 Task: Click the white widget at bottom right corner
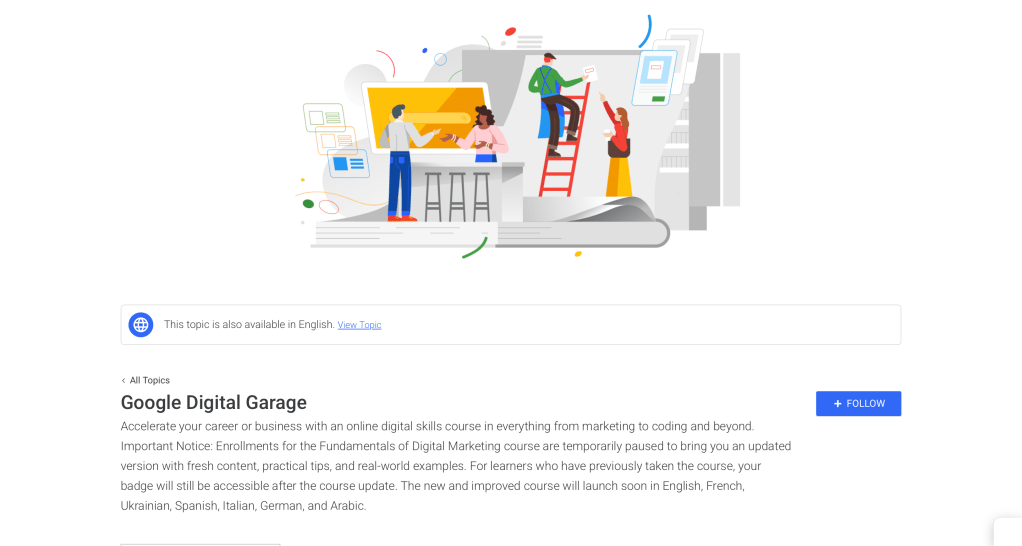tap(1008, 532)
